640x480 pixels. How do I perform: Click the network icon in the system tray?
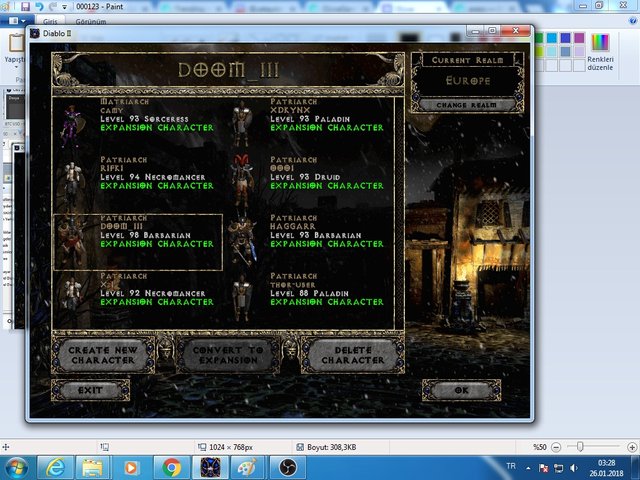coord(558,468)
